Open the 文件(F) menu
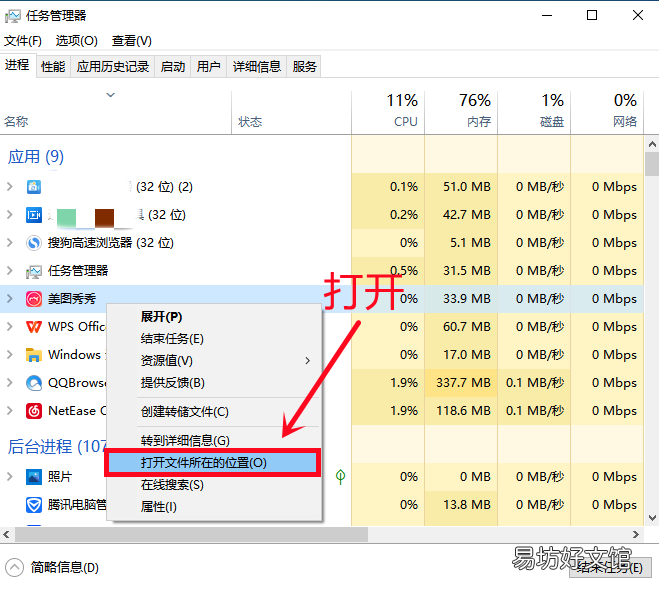Viewport: 659px width, 590px height. coord(23,41)
